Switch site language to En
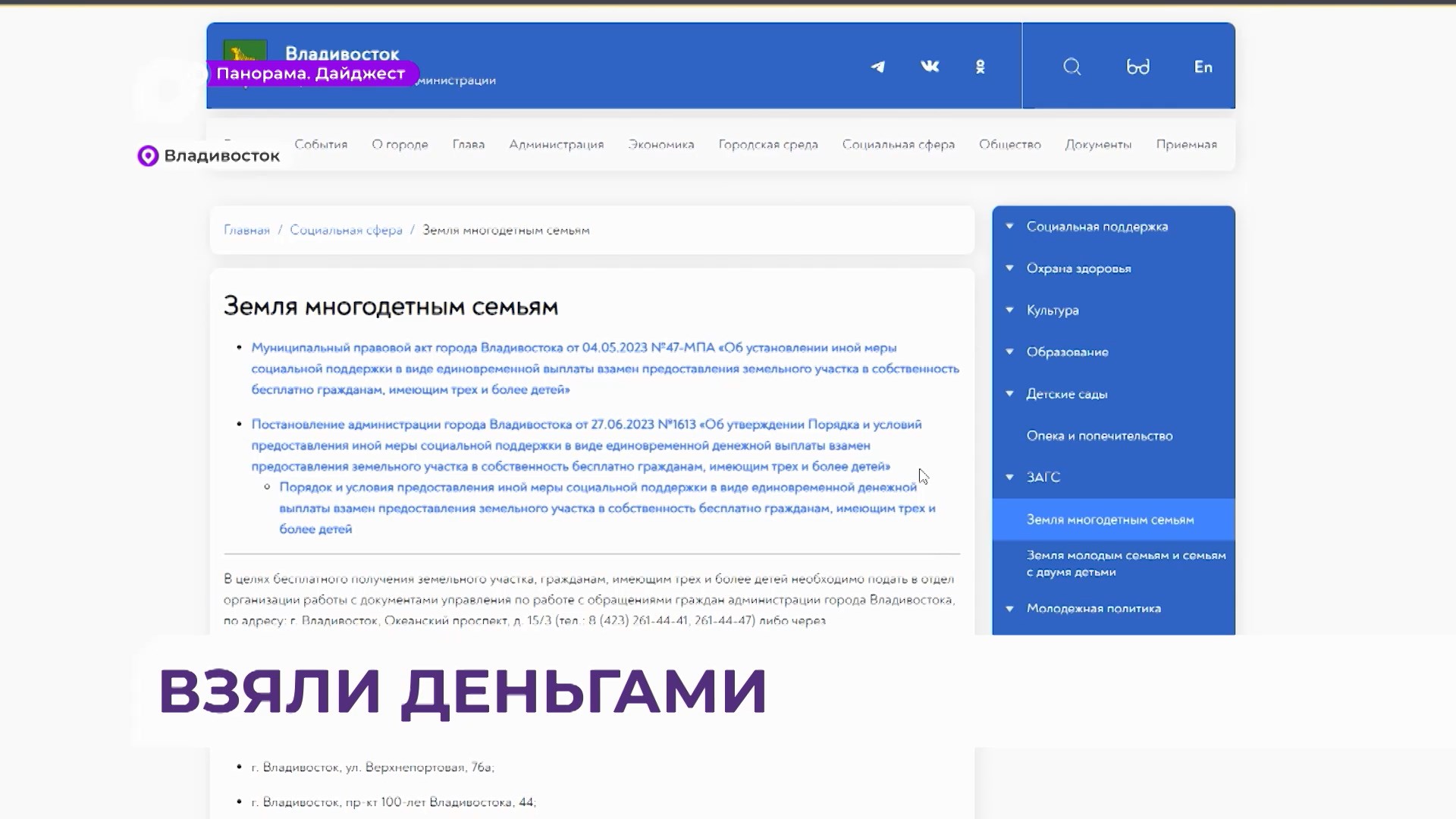This screenshot has height=819, width=1456. pos(1203,67)
